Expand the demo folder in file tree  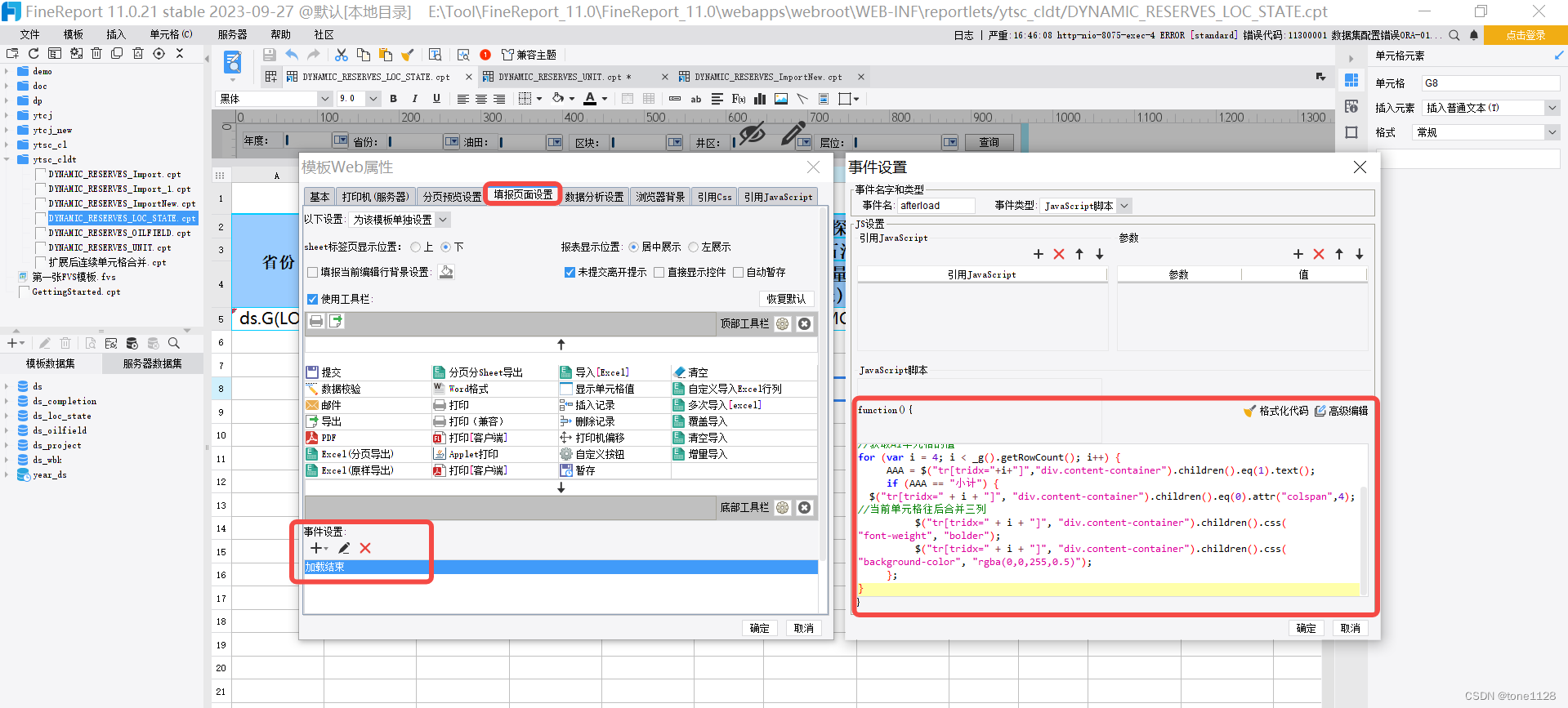point(7,71)
